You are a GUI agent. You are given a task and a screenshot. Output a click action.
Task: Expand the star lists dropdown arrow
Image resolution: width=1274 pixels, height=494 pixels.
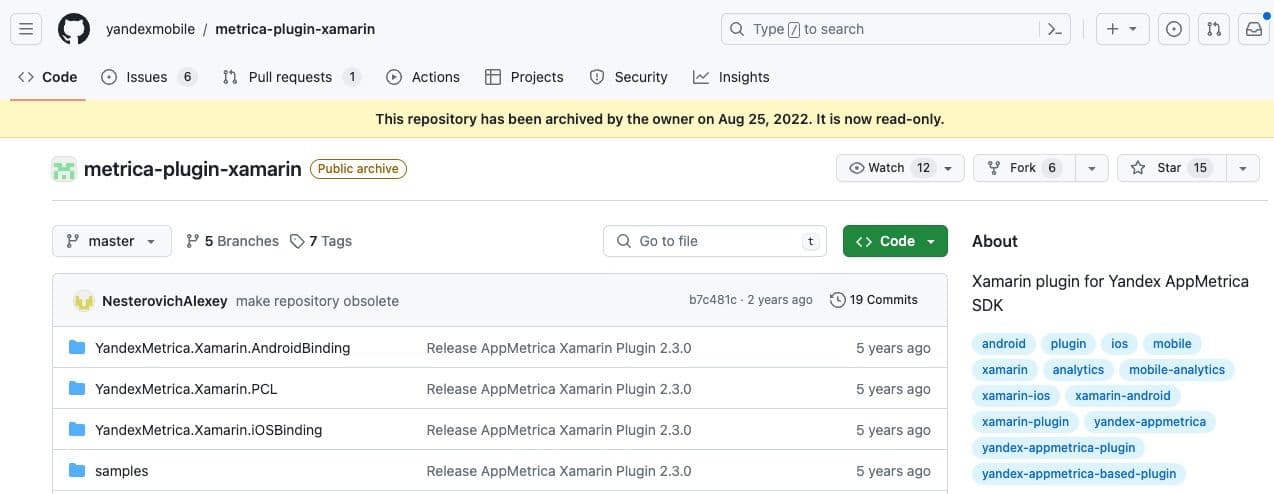tap(1243, 168)
